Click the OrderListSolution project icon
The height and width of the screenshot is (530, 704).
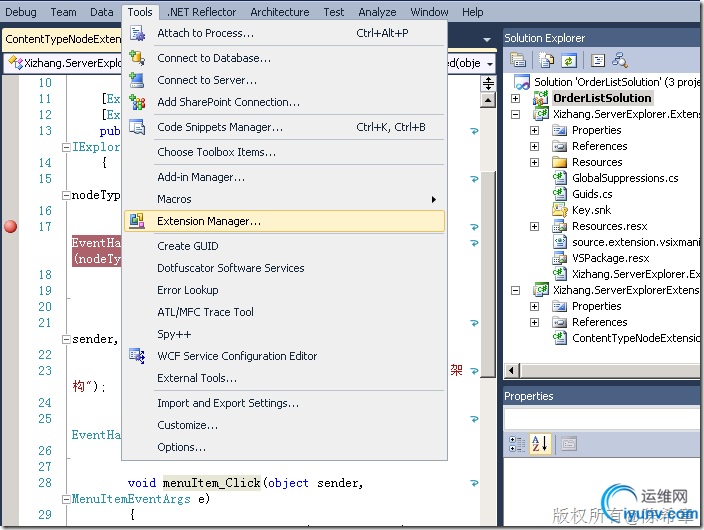(x=541, y=98)
